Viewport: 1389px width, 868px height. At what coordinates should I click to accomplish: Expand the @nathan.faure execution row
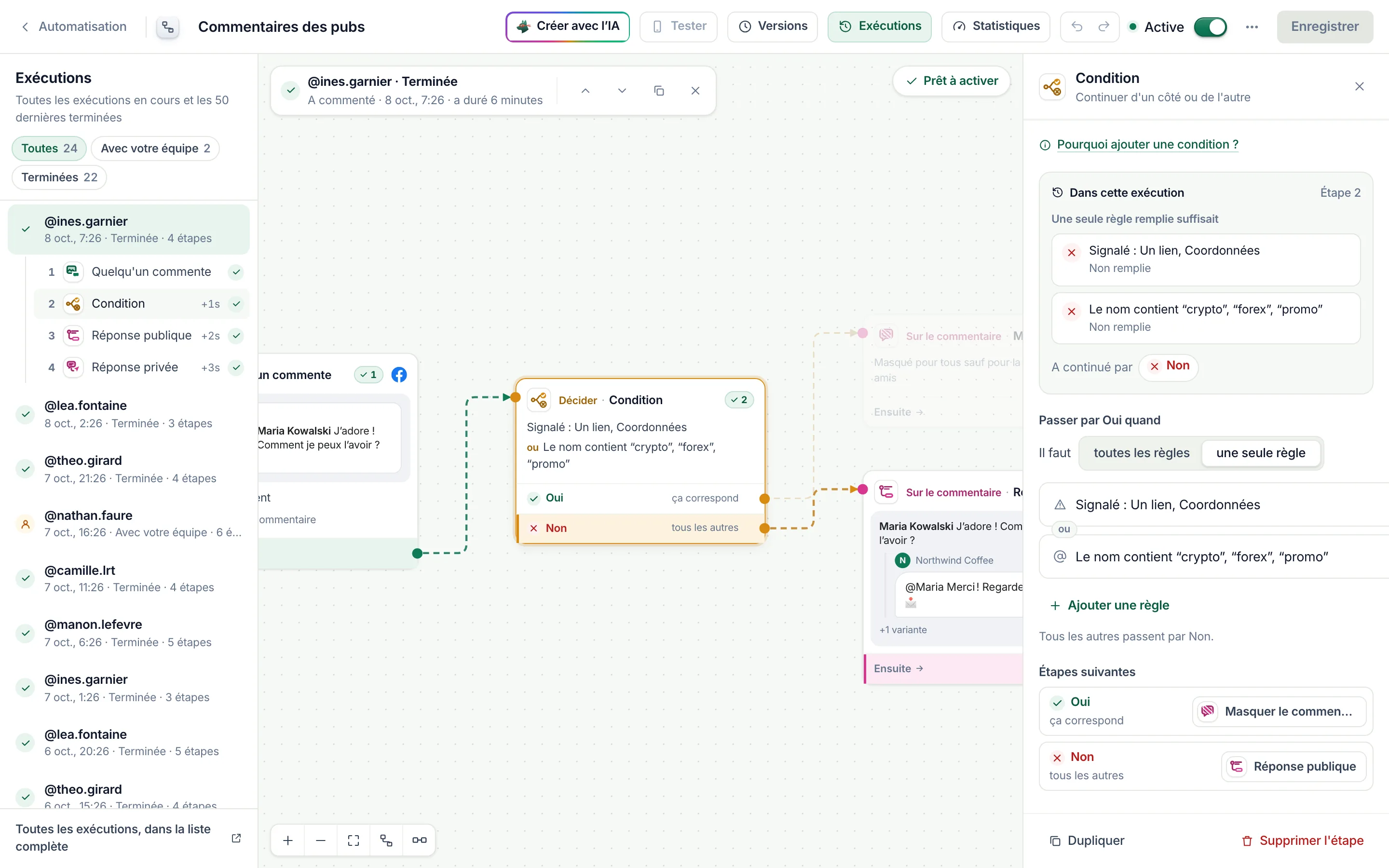(x=129, y=524)
